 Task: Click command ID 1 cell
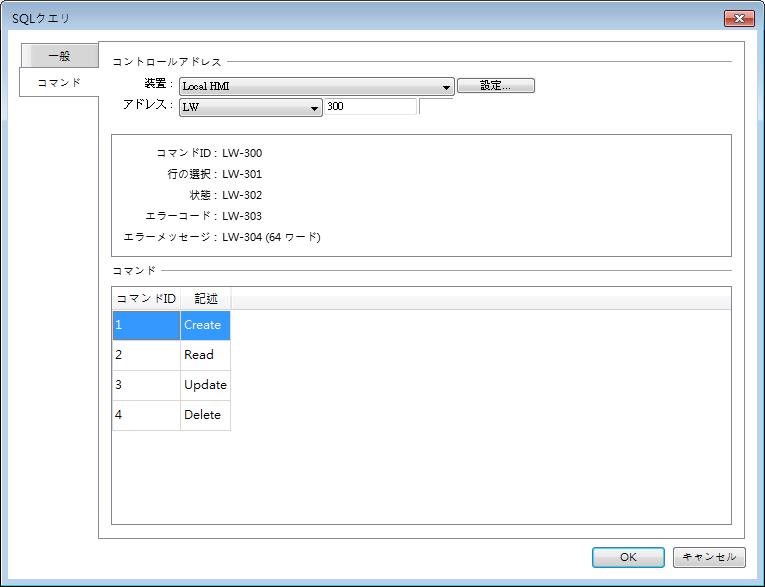pos(146,325)
